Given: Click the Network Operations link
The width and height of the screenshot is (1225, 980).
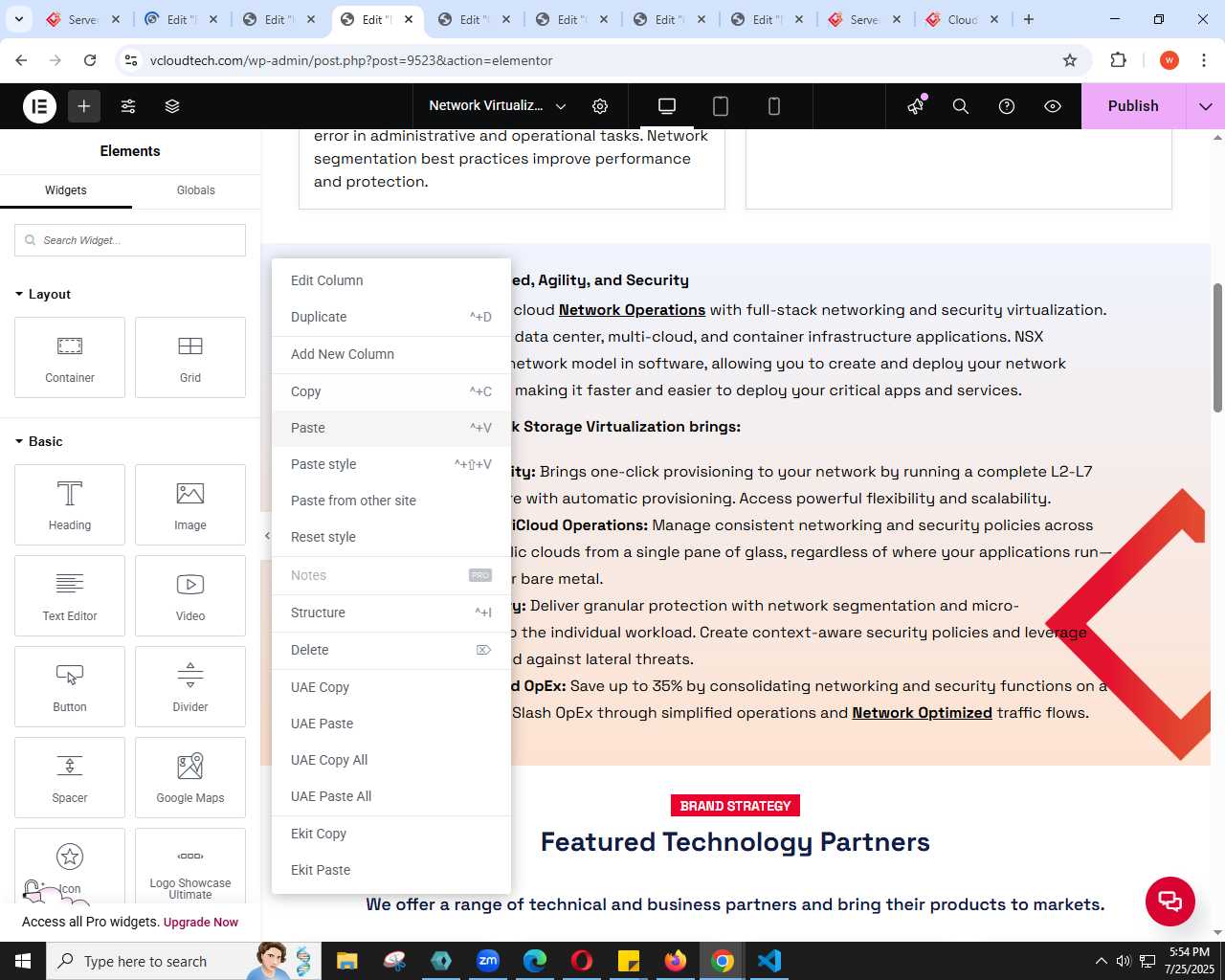Looking at the screenshot, I should click(632, 310).
